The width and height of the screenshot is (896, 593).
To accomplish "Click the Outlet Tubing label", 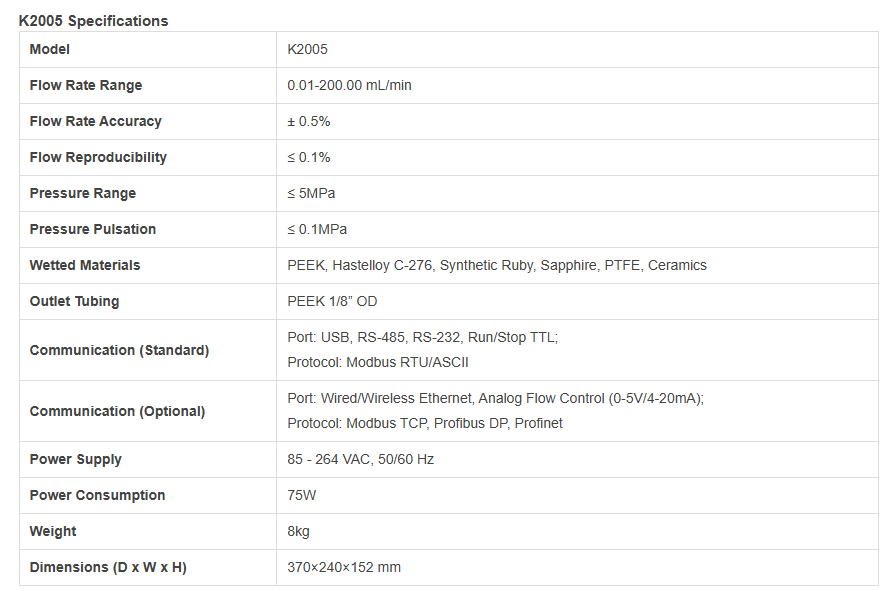I will pyautogui.click(x=74, y=301).
